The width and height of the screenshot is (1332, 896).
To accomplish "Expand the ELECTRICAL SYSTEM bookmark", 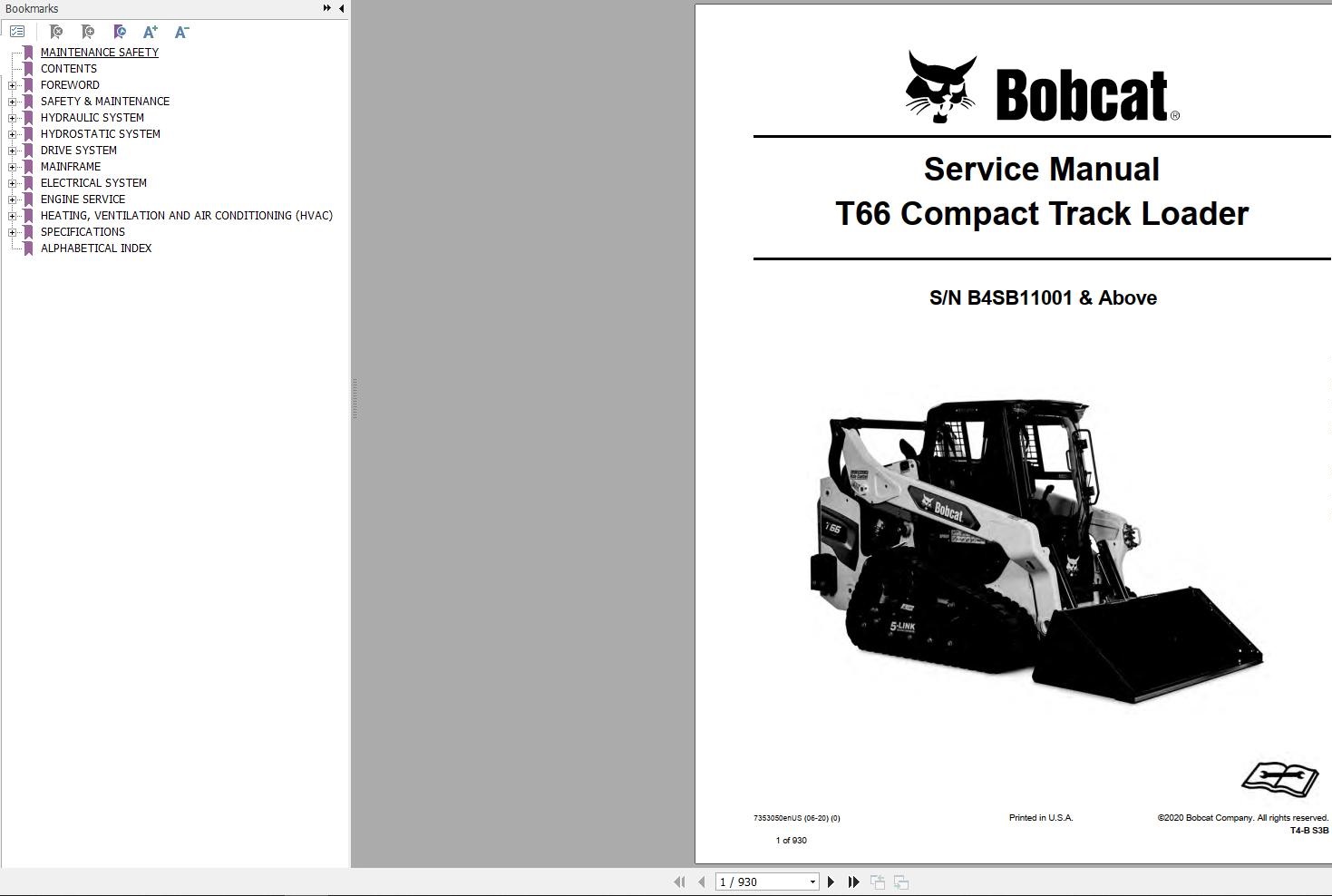I will click(13, 183).
